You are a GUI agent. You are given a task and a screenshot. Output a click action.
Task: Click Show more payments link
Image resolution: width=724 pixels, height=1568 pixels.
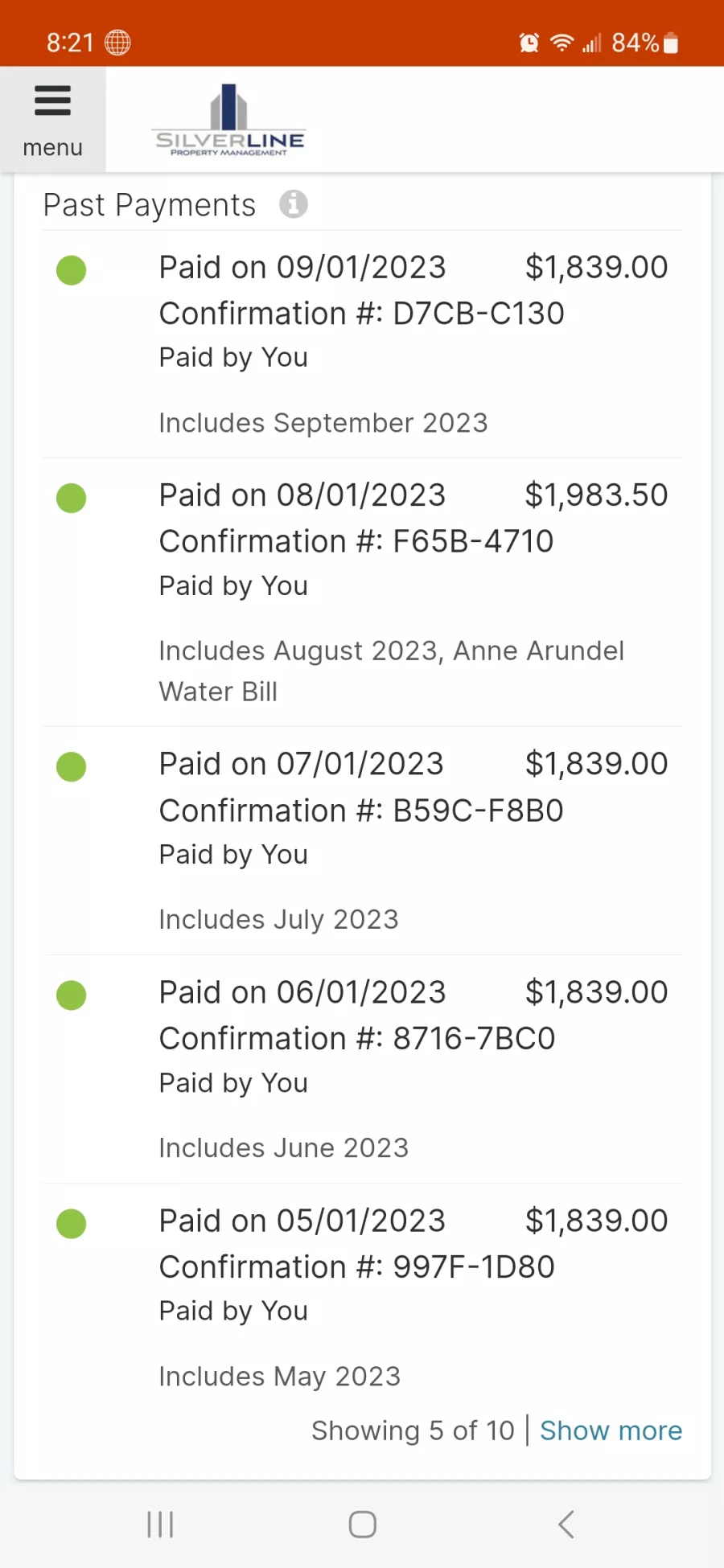click(611, 1430)
